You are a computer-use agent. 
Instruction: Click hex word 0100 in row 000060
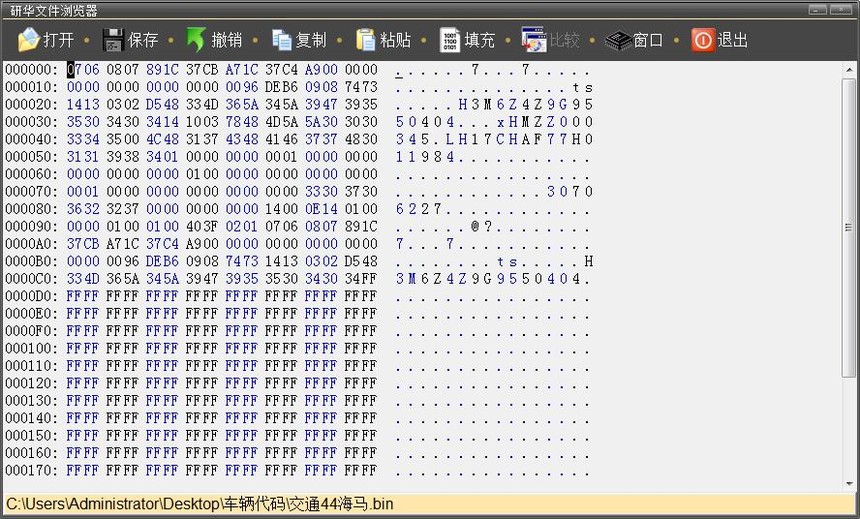pyautogui.click(x=202, y=174)
